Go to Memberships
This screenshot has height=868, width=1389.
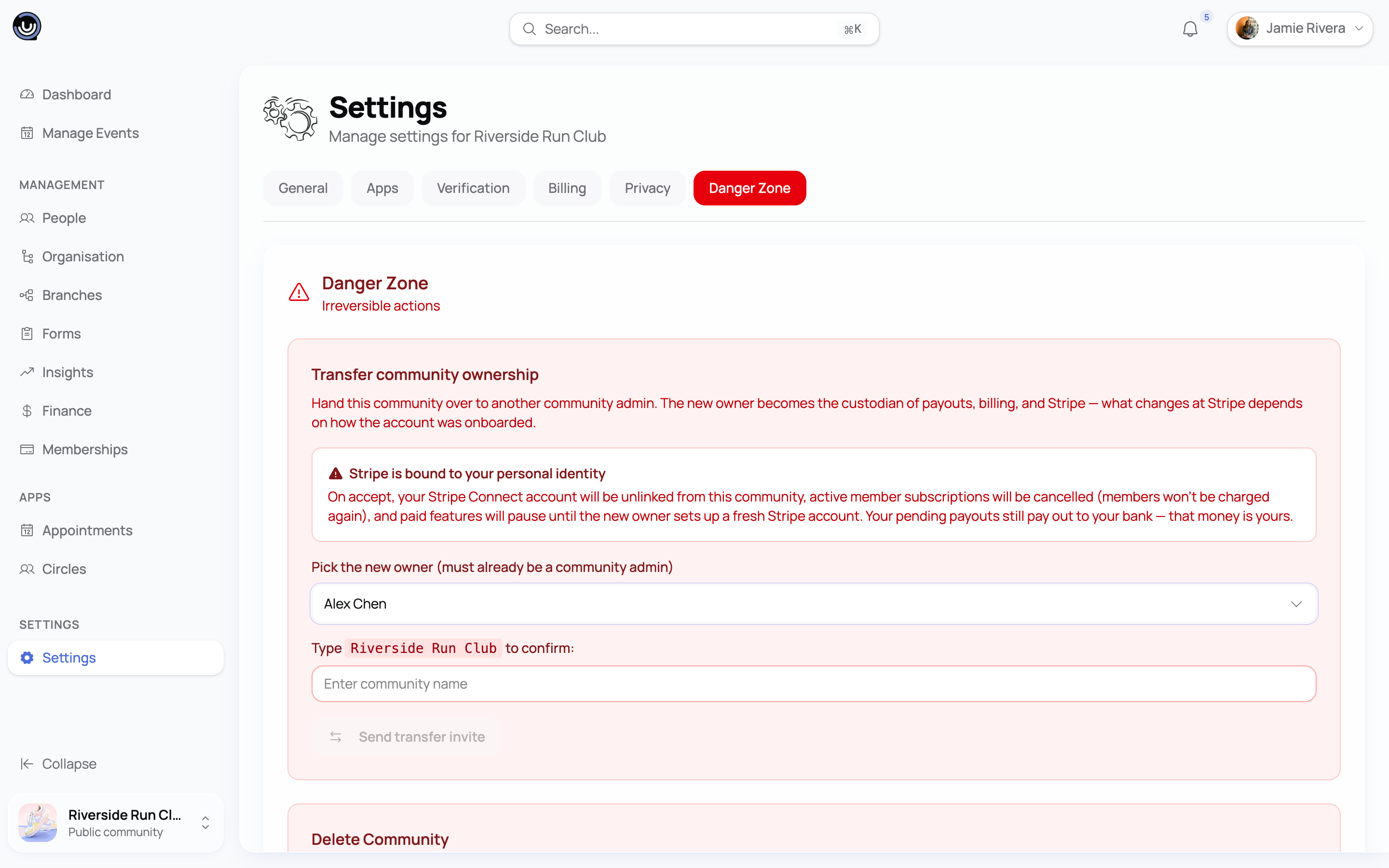115,449
